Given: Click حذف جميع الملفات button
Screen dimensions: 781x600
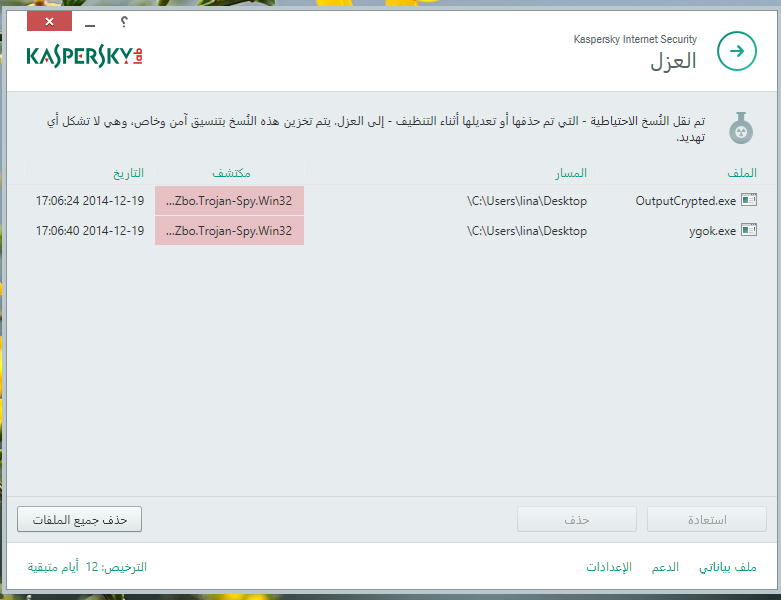Looking at the screenshot, I should (79, 519).
